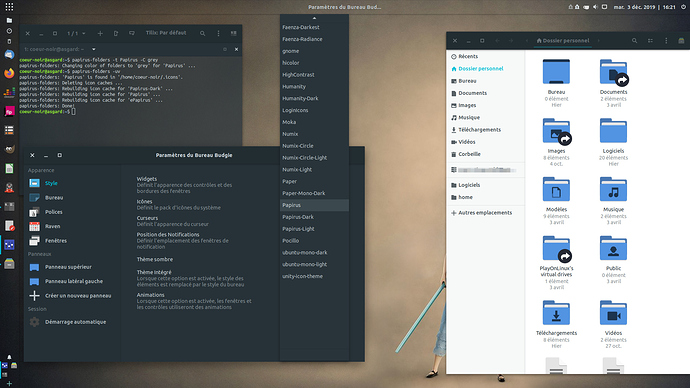Open Tilix sidebar session view icon
Viewport: 690px width, 388px height.
234,33
